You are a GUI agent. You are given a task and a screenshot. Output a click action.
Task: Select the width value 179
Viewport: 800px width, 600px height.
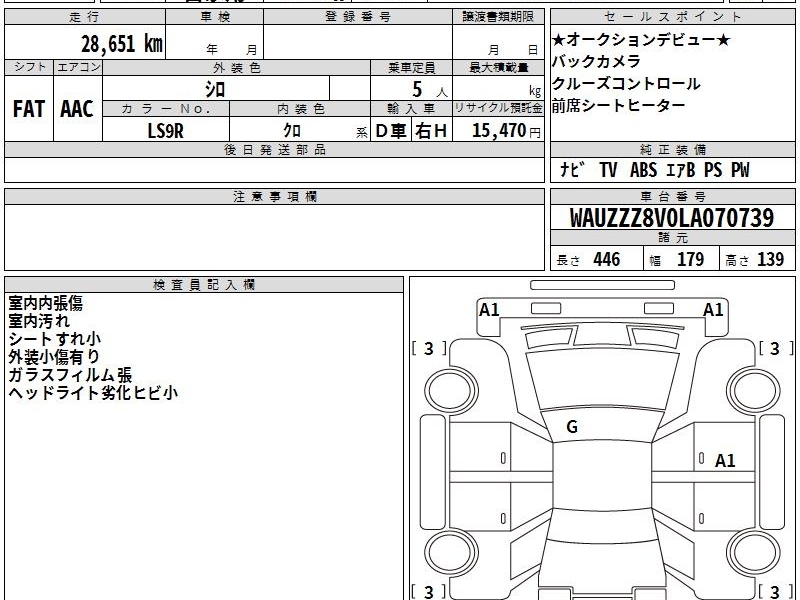point(690,259)
